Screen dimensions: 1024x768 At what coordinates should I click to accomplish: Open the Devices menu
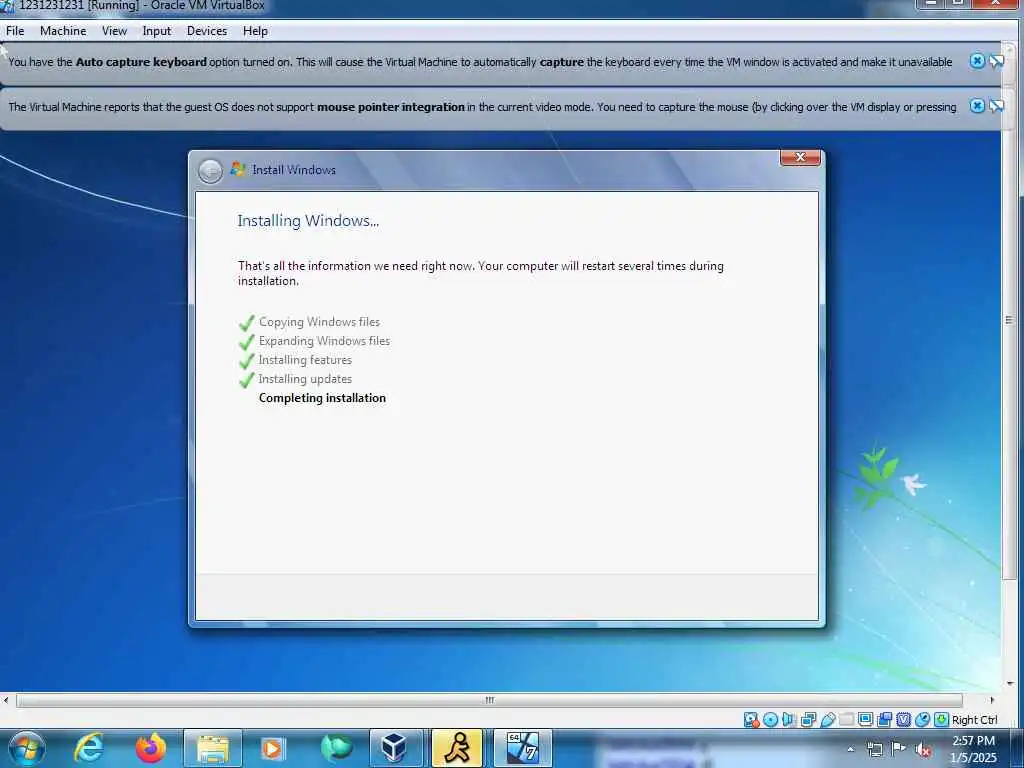pos(207,31)
